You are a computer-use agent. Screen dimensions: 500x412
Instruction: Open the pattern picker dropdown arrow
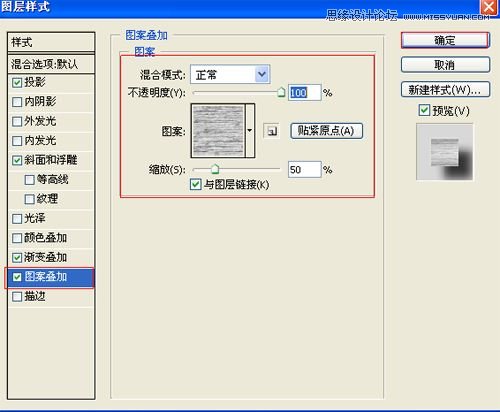tap(250, 131)
